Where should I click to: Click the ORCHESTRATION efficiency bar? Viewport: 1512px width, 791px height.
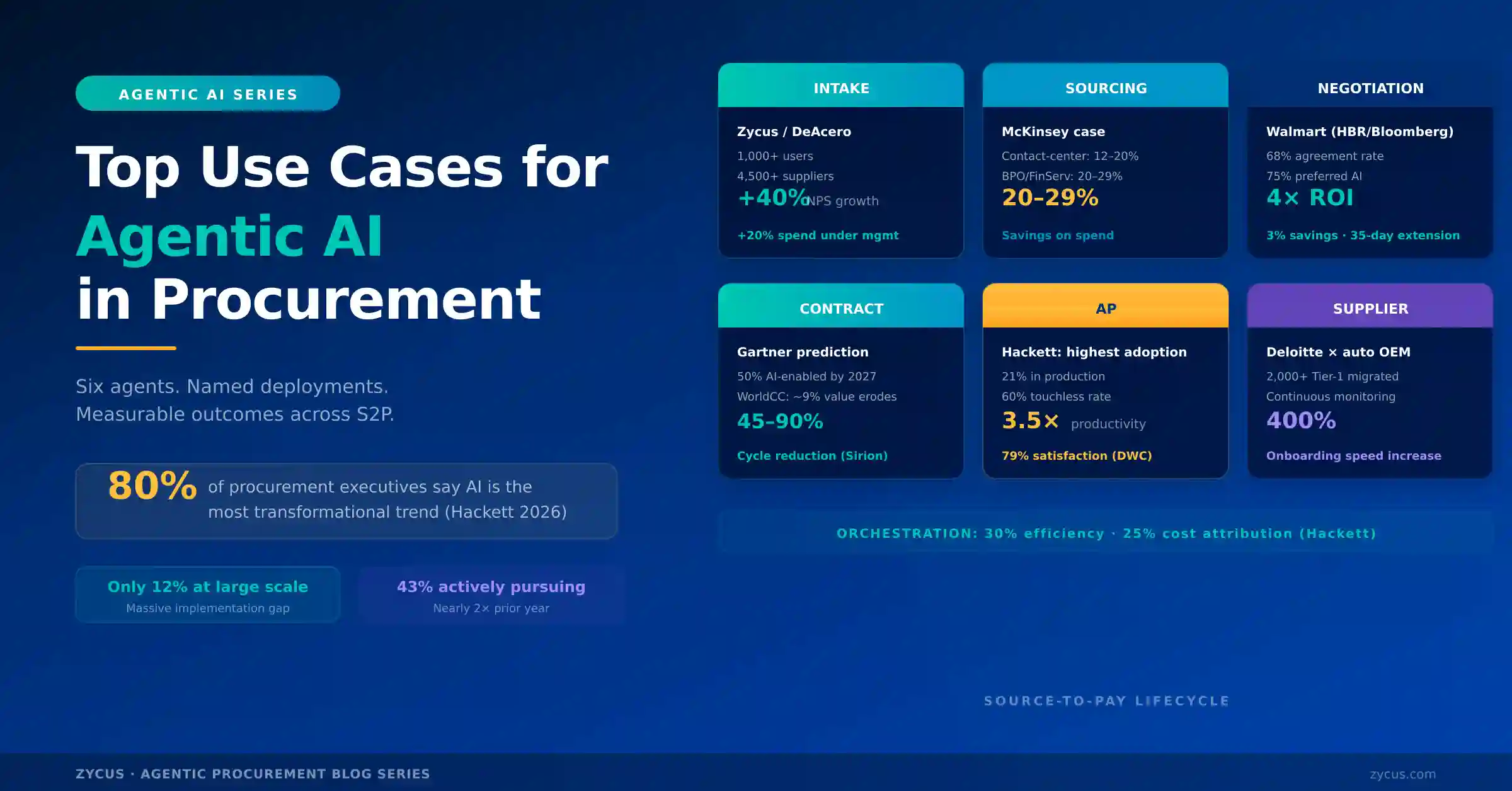pos(1107,533)
